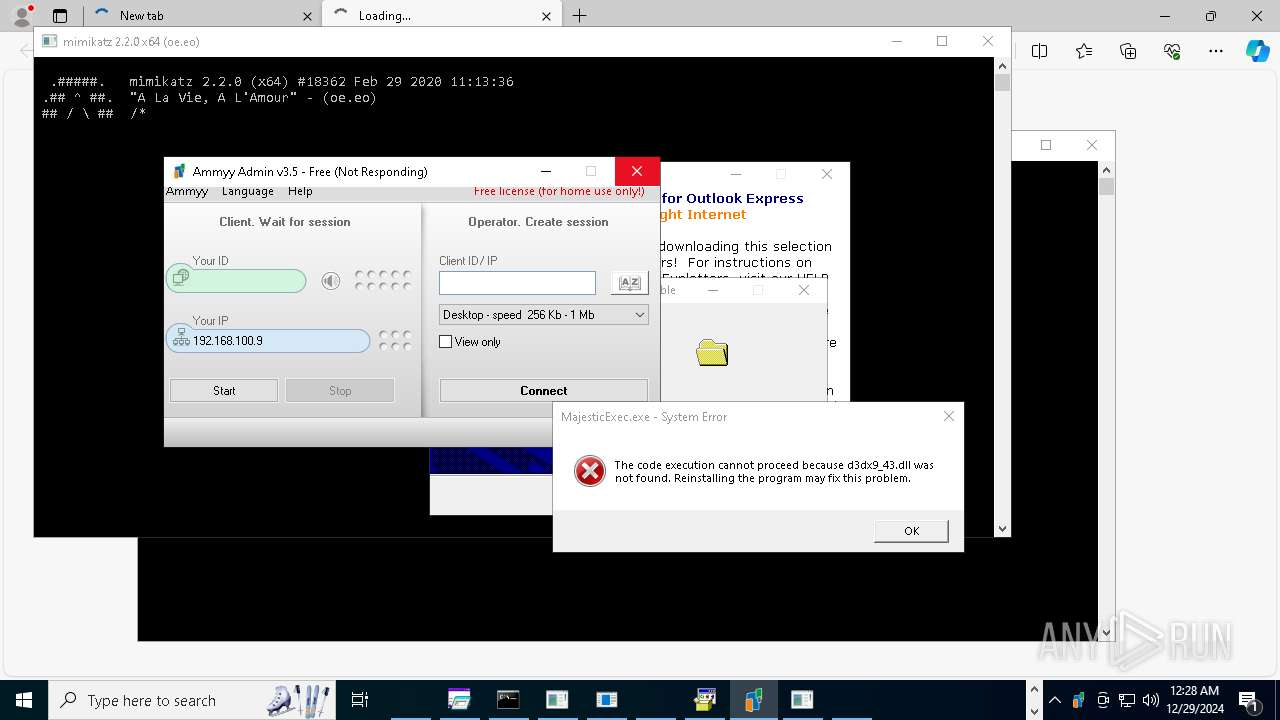Click the browser profile avatar icon

(20, 15)
